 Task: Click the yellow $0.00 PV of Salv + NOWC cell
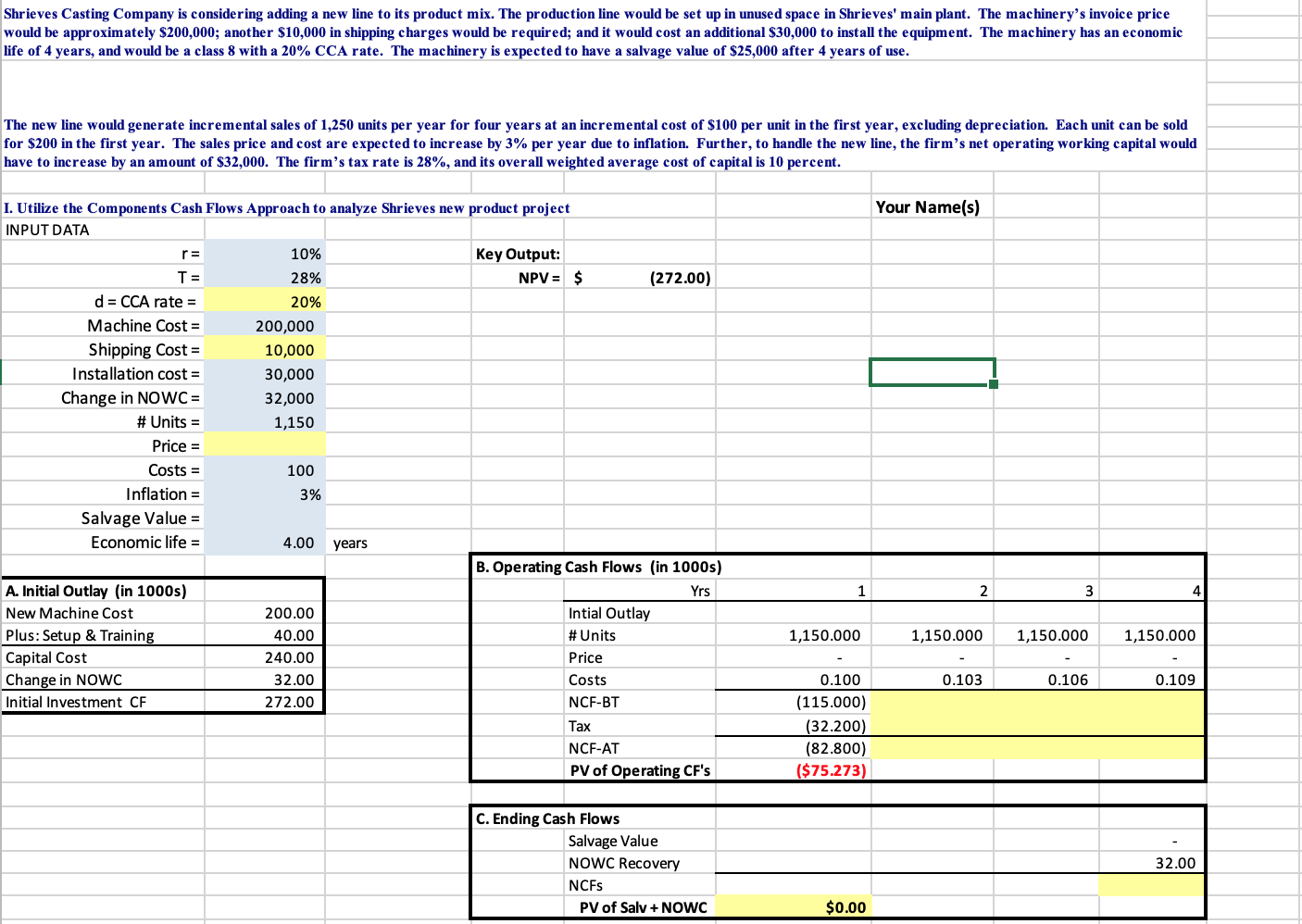pyautogui.click(x=794, y=907)
